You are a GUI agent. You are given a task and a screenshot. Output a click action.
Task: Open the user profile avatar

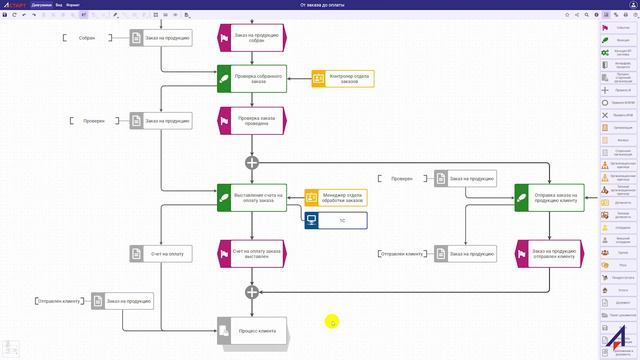coord(633,5)
